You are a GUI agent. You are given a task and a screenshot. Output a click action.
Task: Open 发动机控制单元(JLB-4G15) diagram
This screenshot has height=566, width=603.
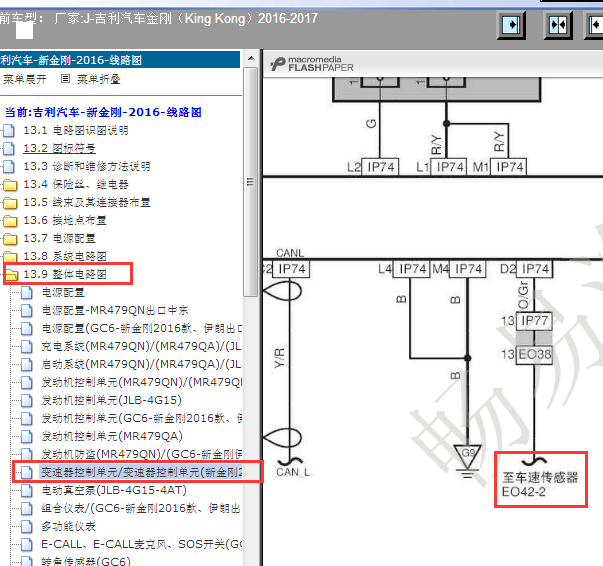(112, 400)
